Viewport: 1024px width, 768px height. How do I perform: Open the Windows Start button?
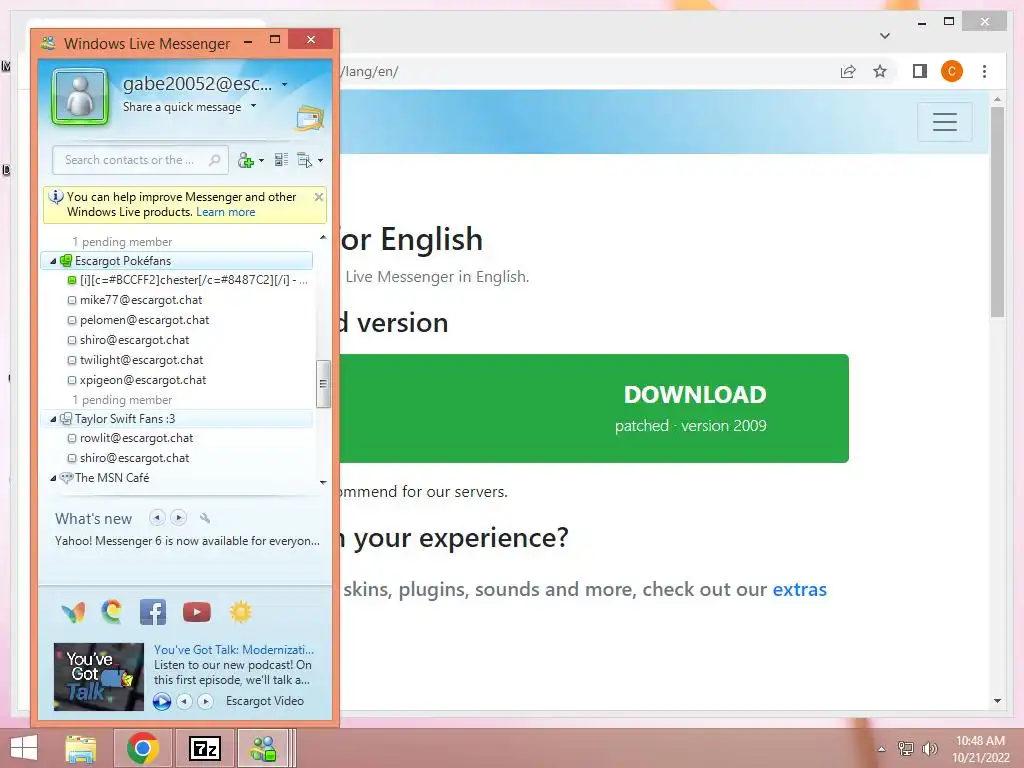coord(24,748)
